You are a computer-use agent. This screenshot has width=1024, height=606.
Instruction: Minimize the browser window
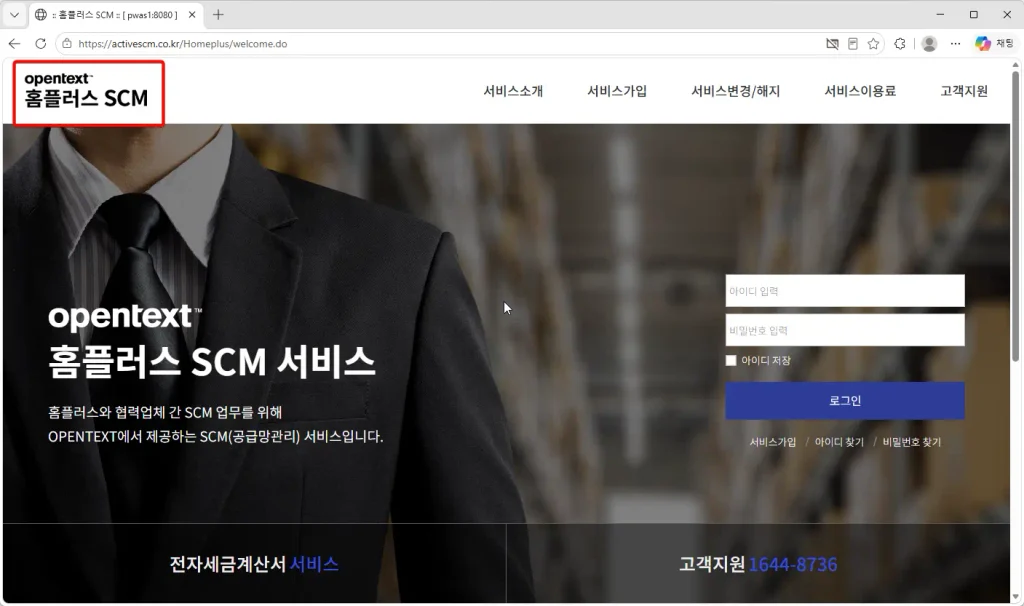(x=940, y=14)
